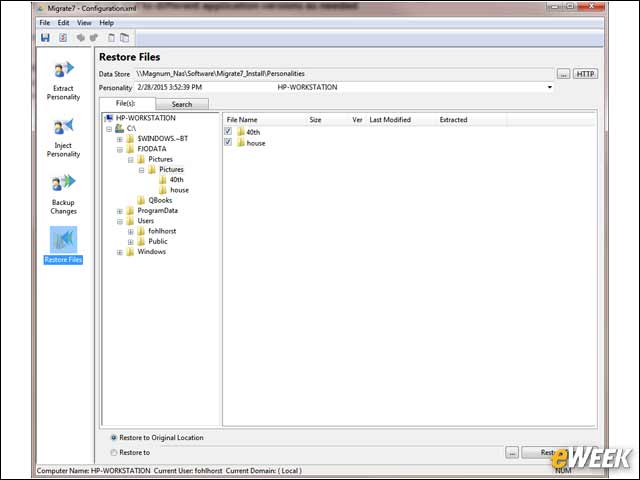
Task: Click the Migrate7 title bar app icon
Action: (40, 8)
